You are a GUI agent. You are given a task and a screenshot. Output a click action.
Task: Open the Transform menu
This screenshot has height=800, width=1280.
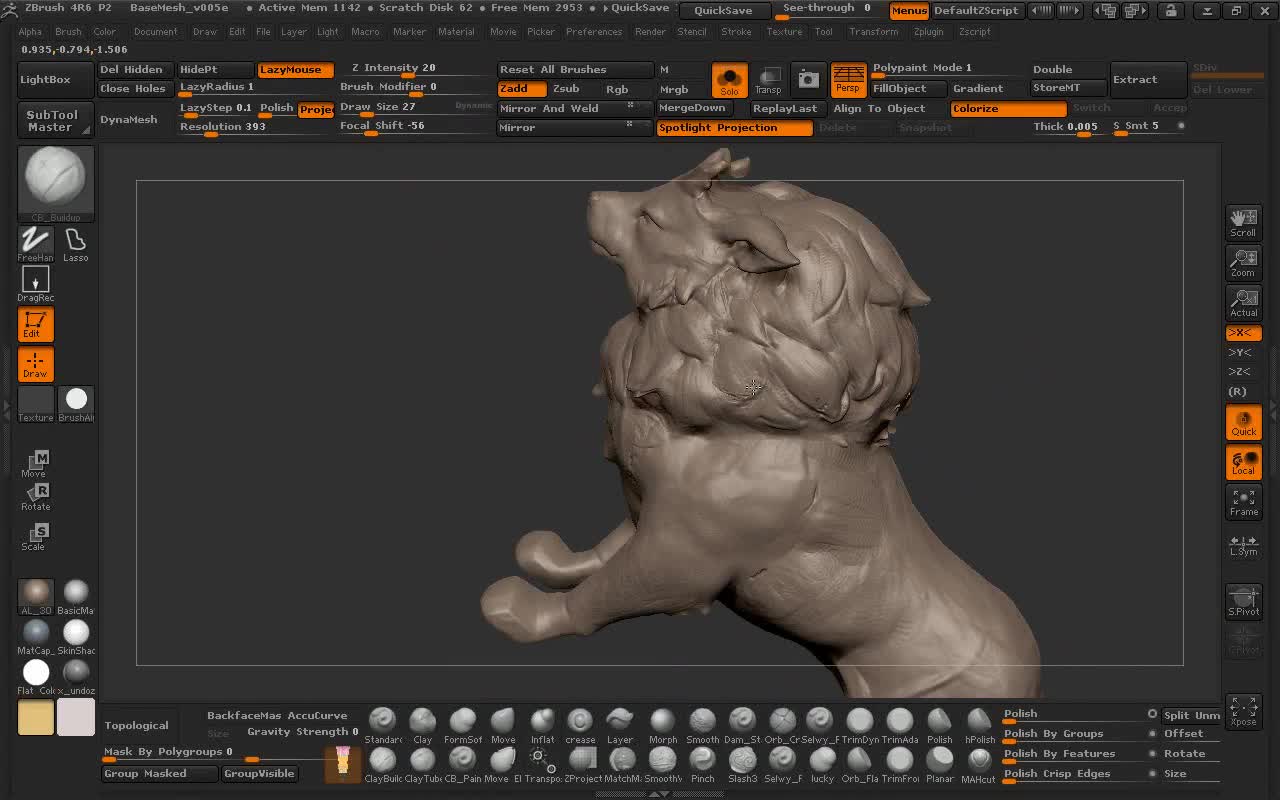coord(873,32)
